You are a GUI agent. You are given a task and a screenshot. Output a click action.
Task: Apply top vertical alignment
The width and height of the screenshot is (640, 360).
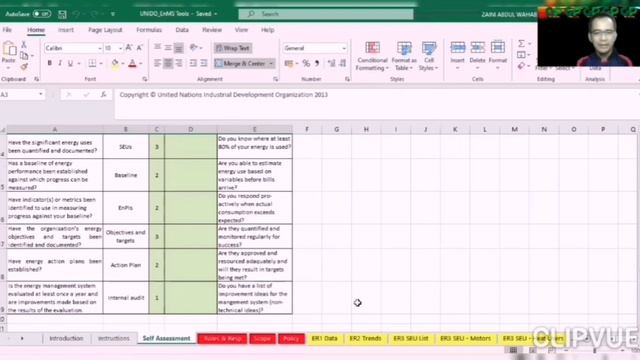pos(157,48)
